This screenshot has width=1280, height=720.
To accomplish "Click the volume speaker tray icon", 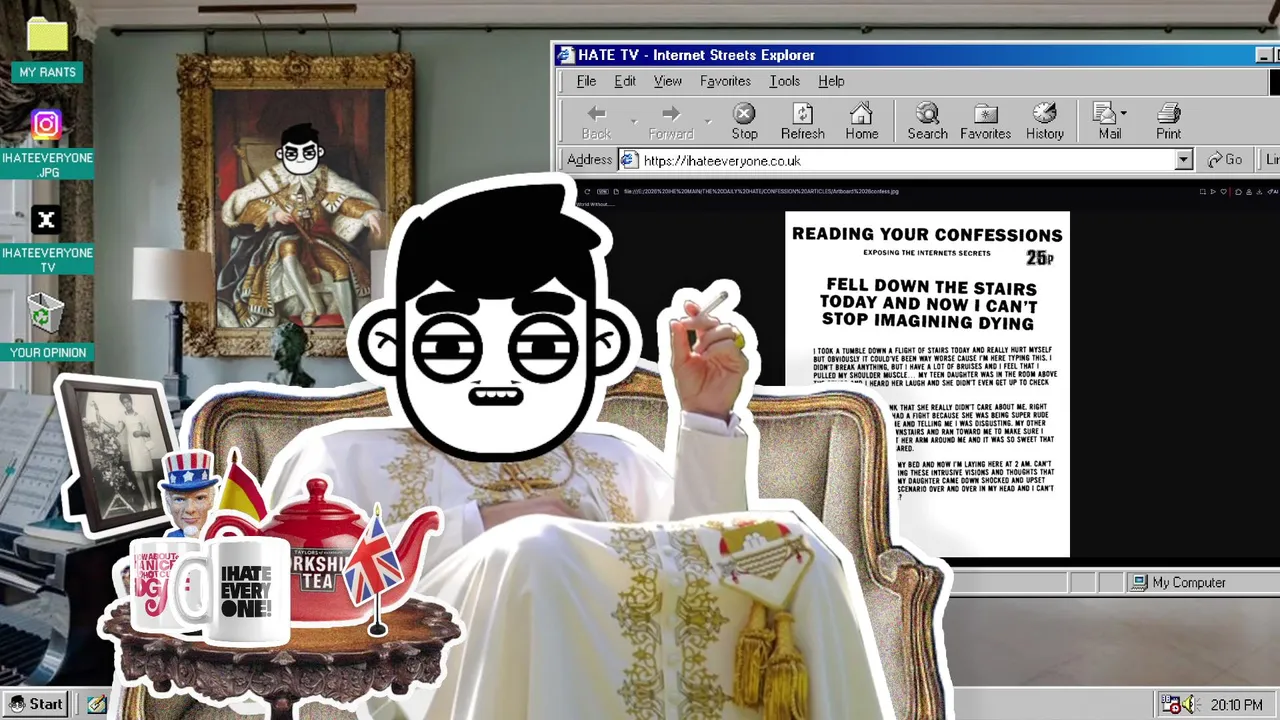I will (1190, 705).
